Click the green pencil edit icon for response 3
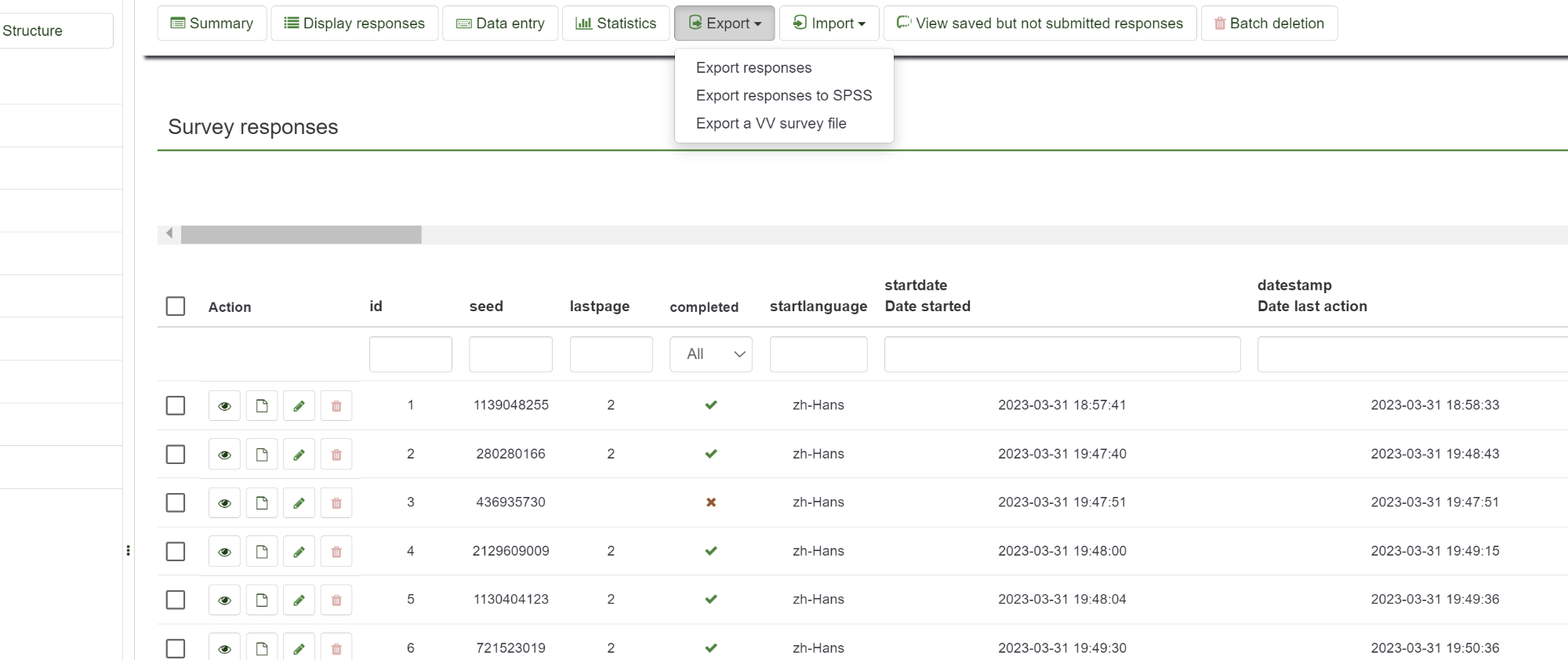 pyautogui.click(x=299, y=503)
